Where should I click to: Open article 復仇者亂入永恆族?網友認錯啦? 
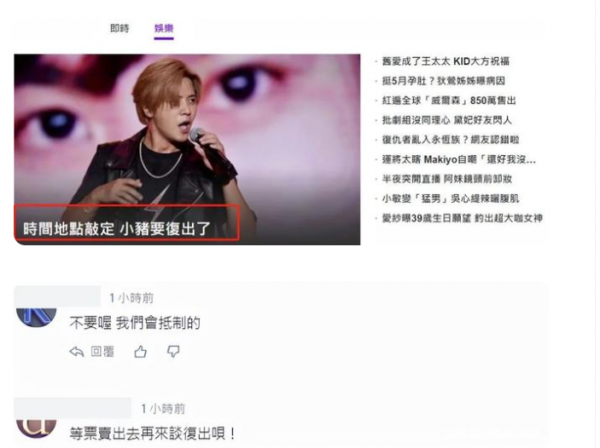pos(450,140)
